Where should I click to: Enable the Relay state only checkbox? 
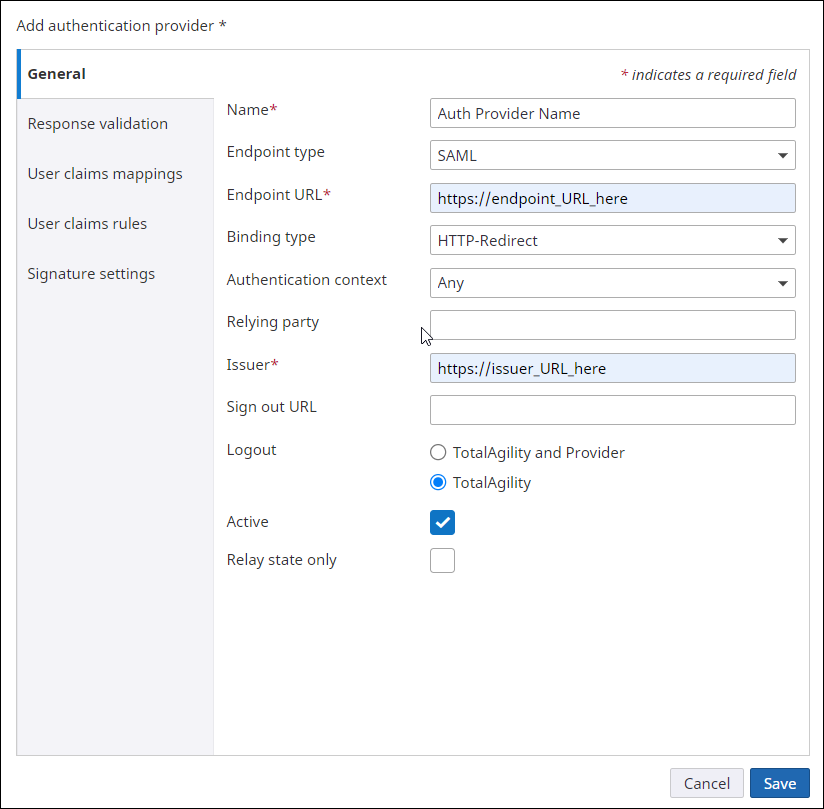(442, 560)
